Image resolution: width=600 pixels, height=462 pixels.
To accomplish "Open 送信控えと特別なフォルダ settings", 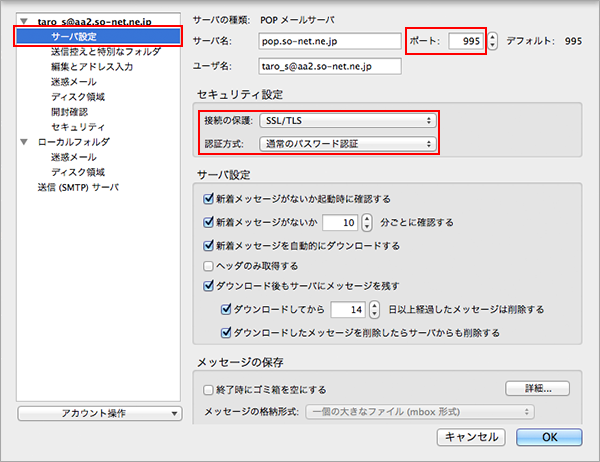I will pyautogui.click(x=103, y=51).
